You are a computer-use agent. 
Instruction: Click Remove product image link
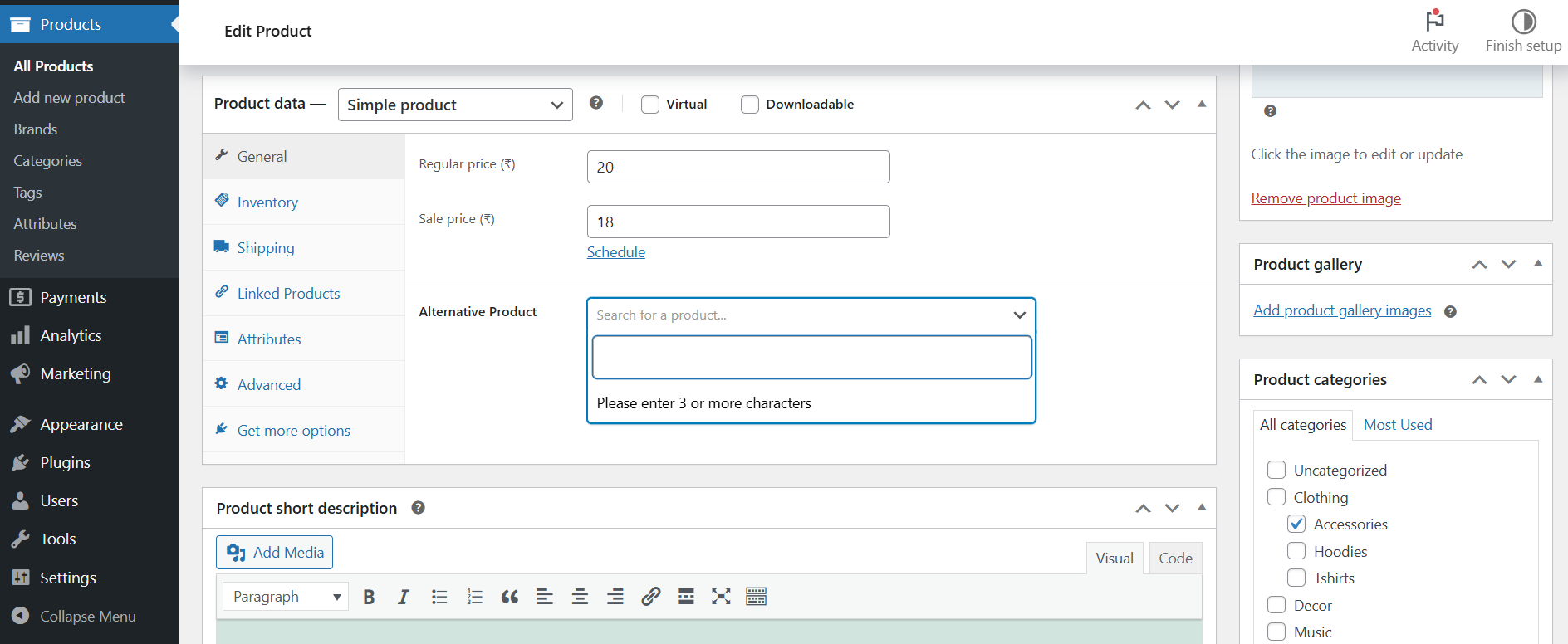pos(1325,198)
